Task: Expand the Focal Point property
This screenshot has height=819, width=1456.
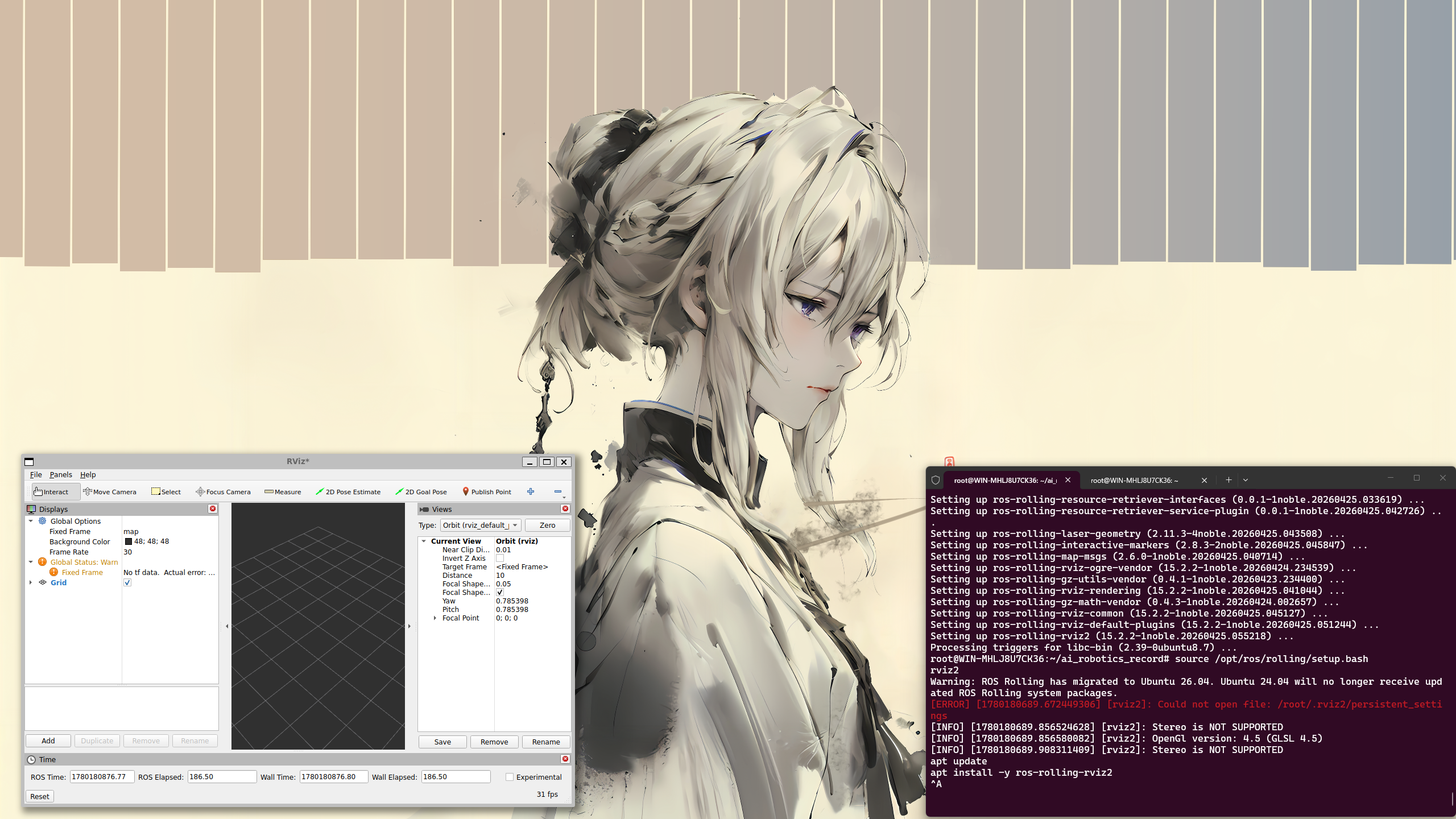Action: [x=435, y=618]
